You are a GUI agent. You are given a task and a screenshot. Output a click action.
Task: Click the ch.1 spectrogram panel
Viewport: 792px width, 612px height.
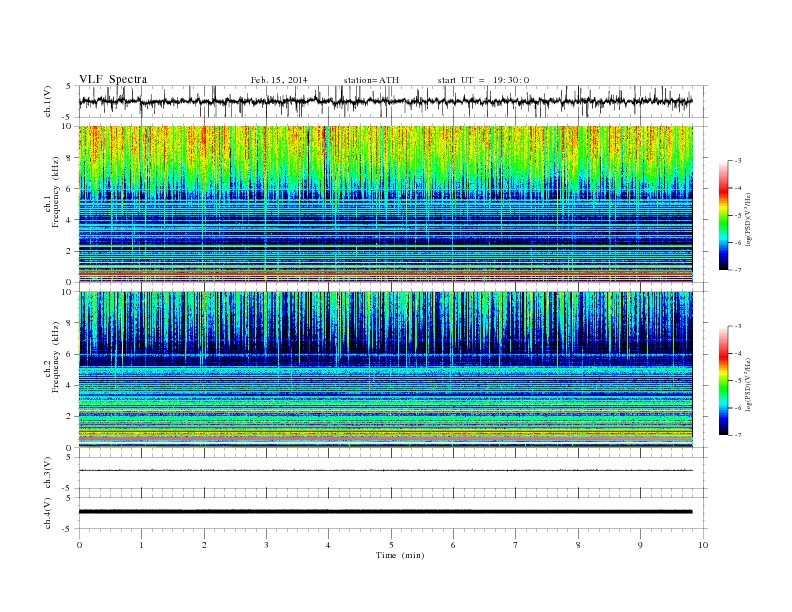click(386, 204)
